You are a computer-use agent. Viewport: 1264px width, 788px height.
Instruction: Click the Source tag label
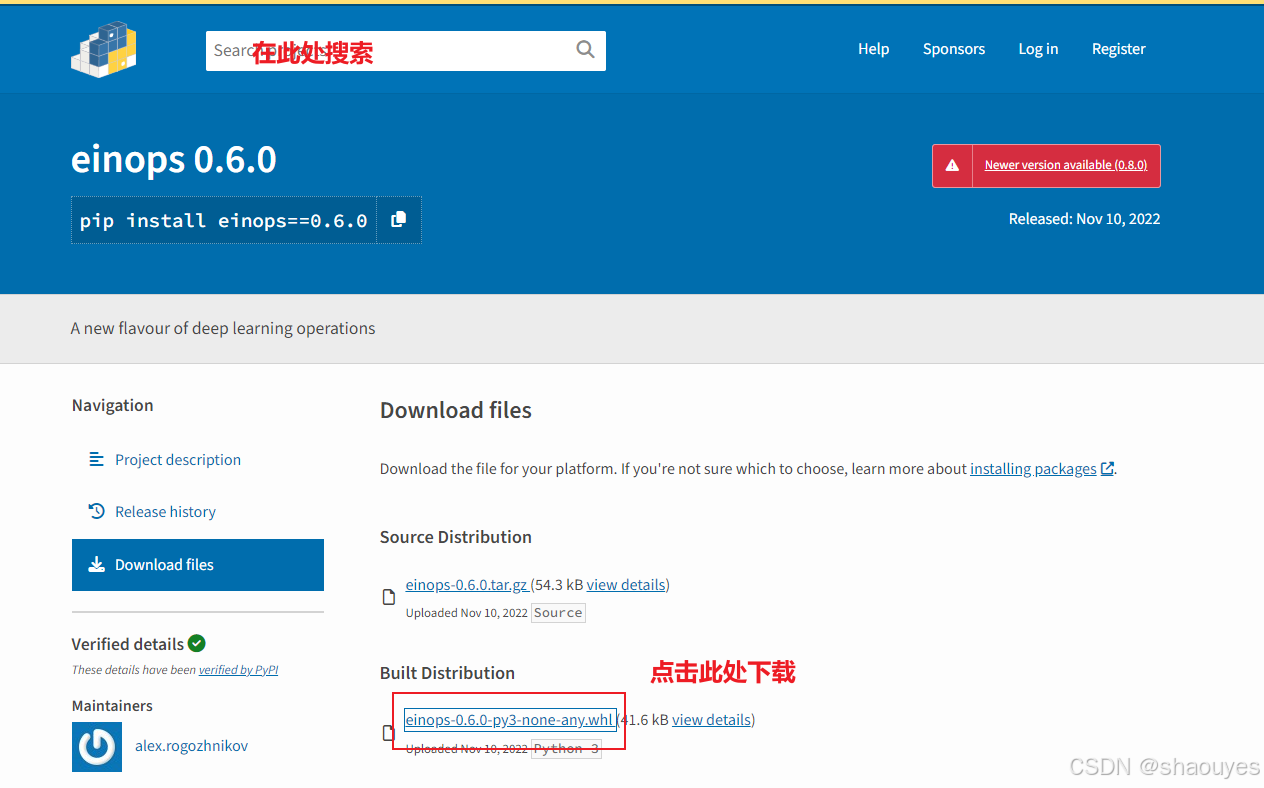click(x=558, y=613)
